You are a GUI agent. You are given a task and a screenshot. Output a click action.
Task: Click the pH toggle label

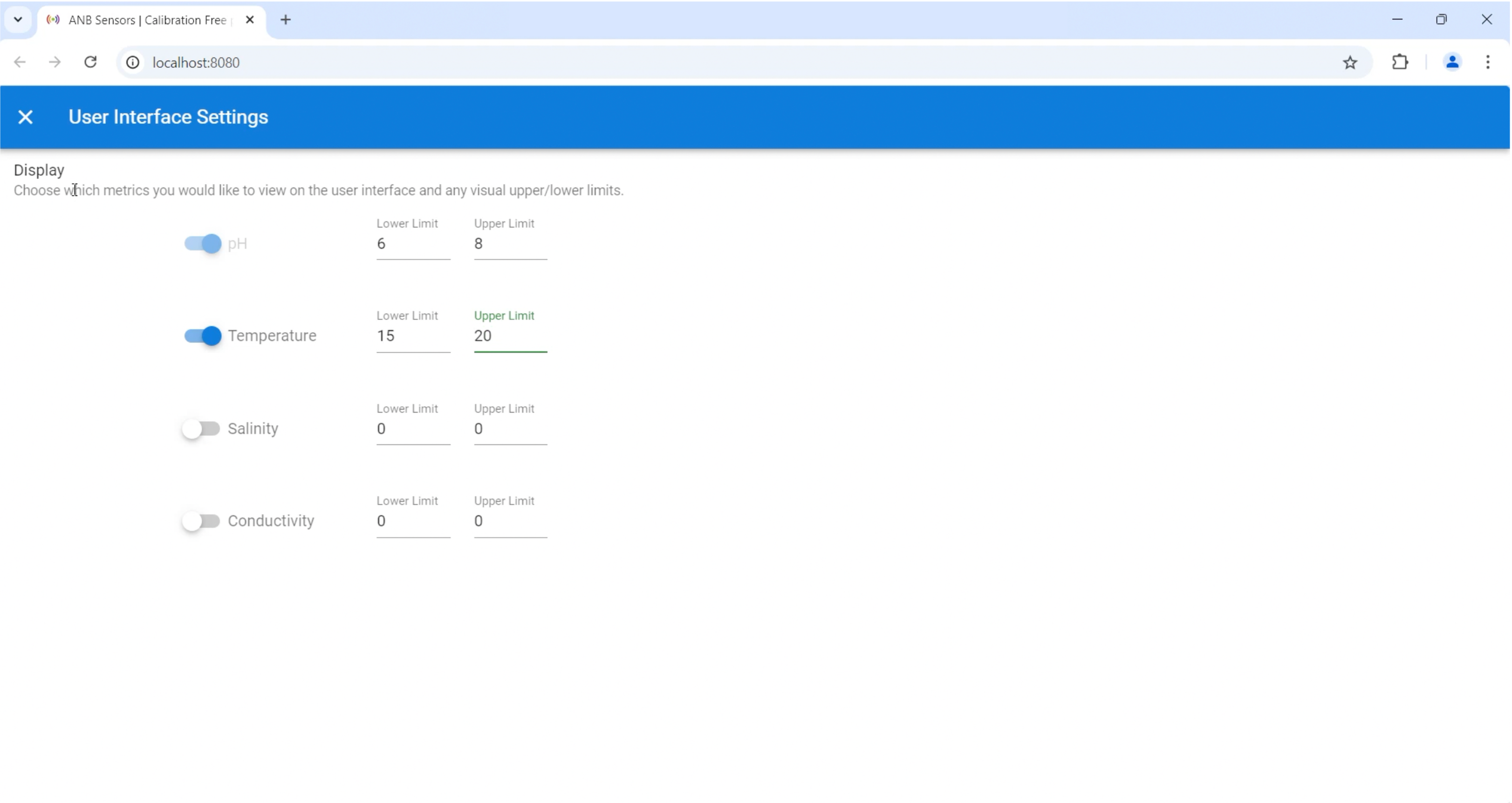click(238, 244)
